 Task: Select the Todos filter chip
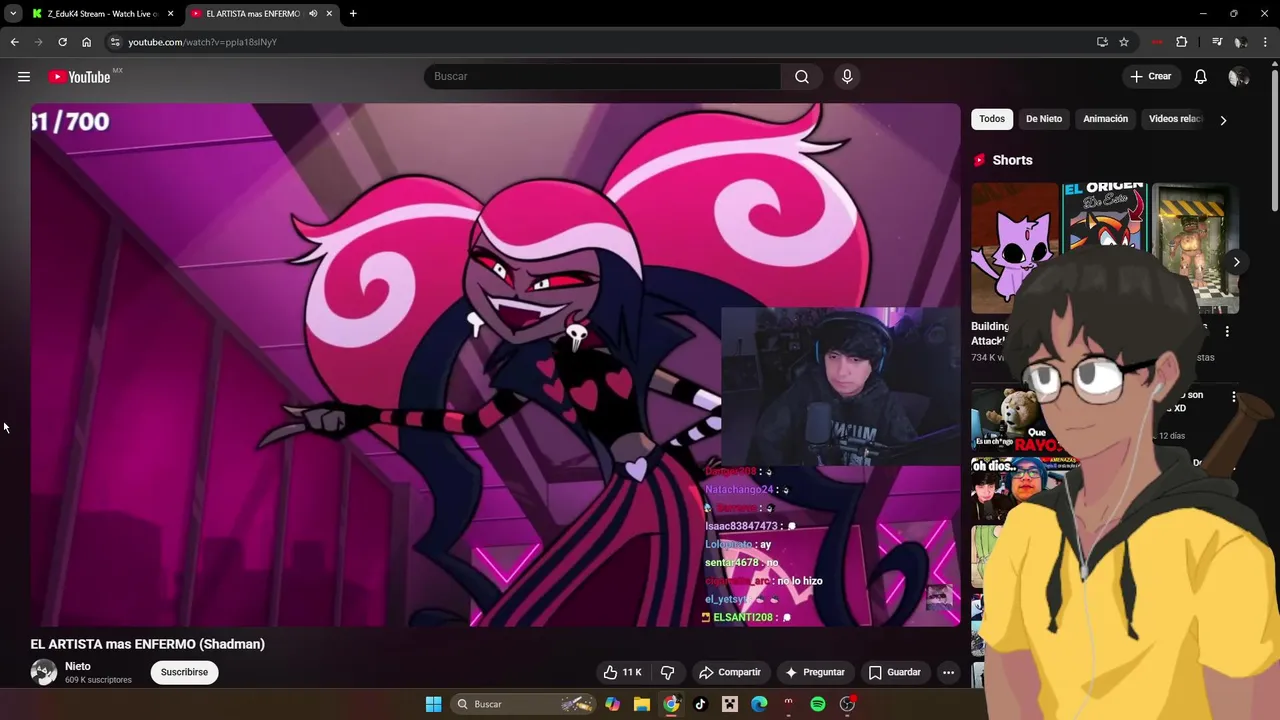pyautogui.click(x=992, y=119)
